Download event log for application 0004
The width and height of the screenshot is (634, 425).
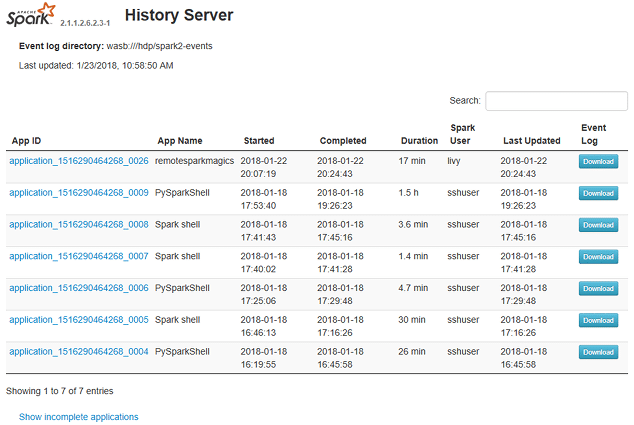coord(598,353)
